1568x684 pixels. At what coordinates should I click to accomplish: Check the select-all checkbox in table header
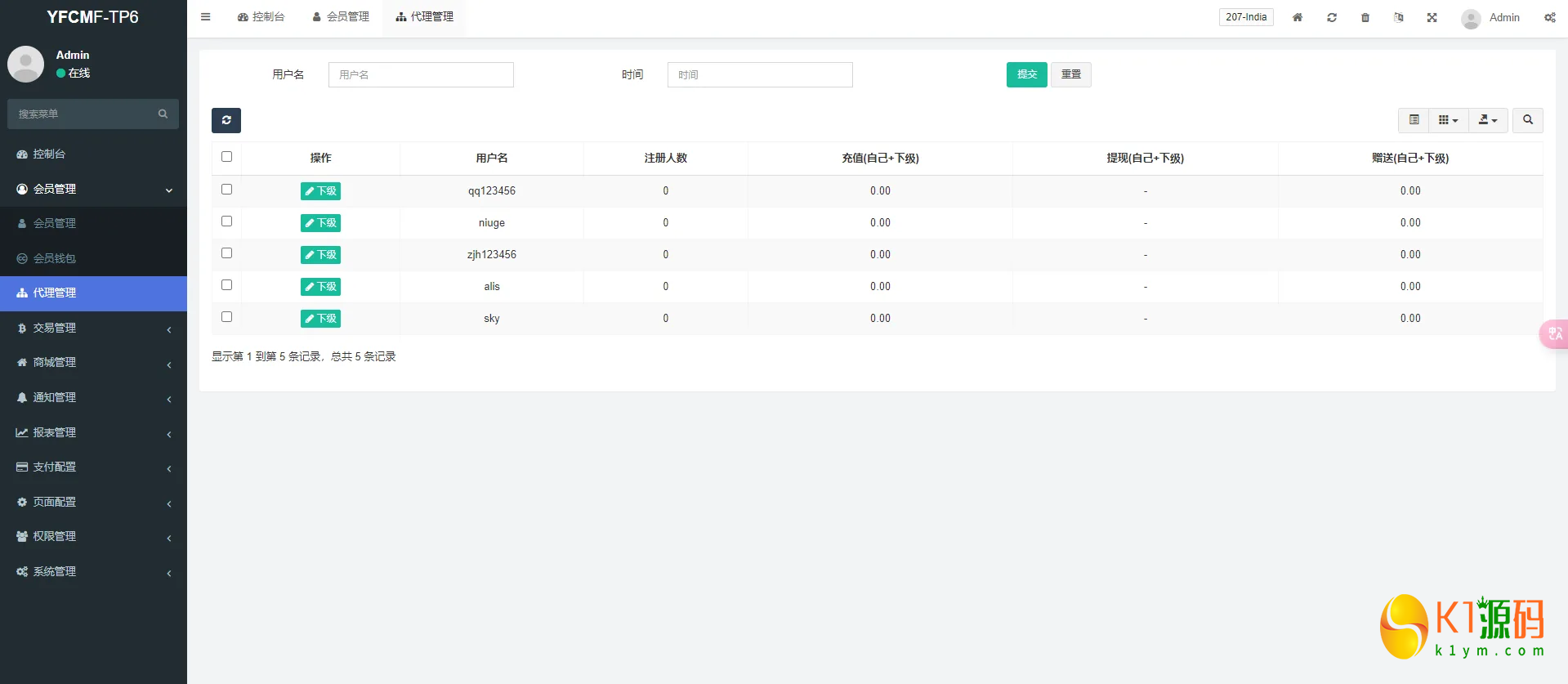[226, 157]
